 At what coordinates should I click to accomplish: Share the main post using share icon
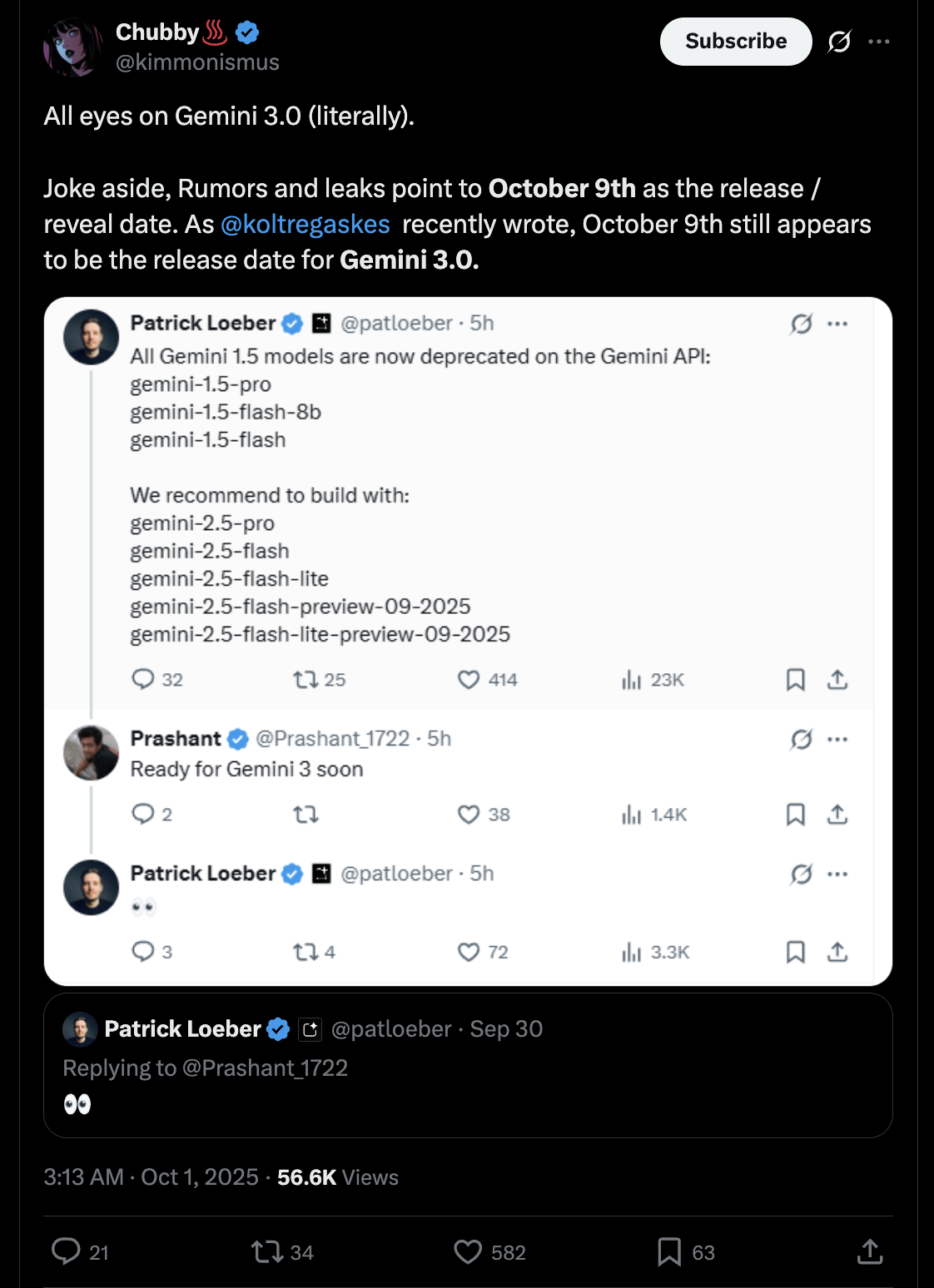(x=870, y=1251)
